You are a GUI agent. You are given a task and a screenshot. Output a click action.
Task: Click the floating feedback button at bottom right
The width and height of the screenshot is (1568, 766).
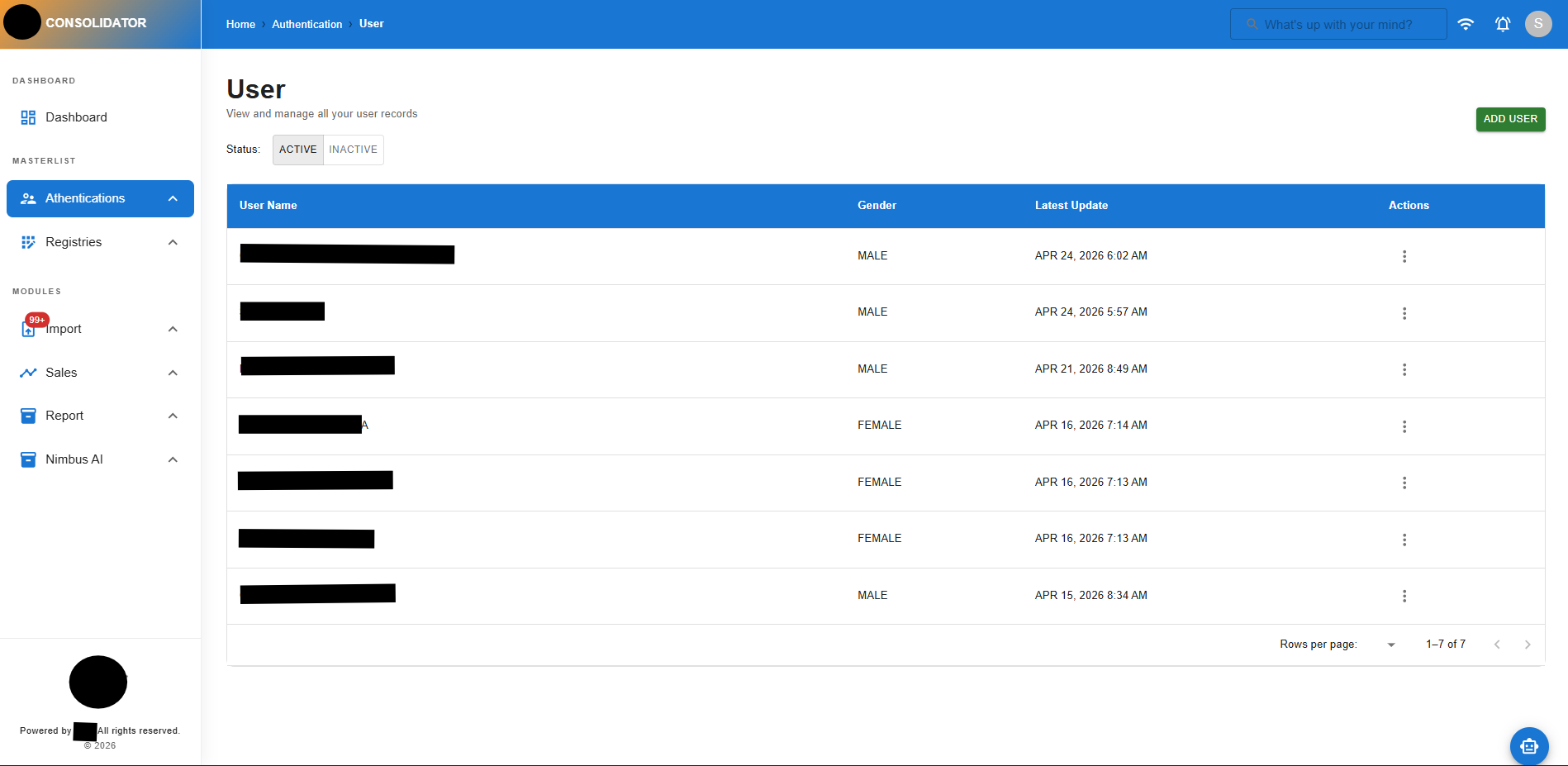pyautogui.click(x=1529, y=745)
